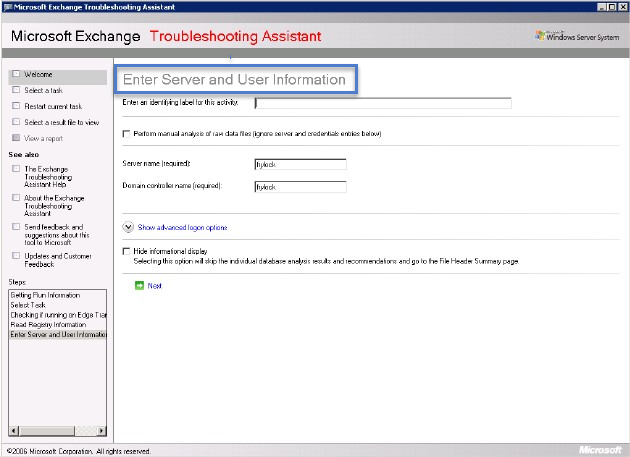Click the Welcome sidebar icon

point(16,74)
